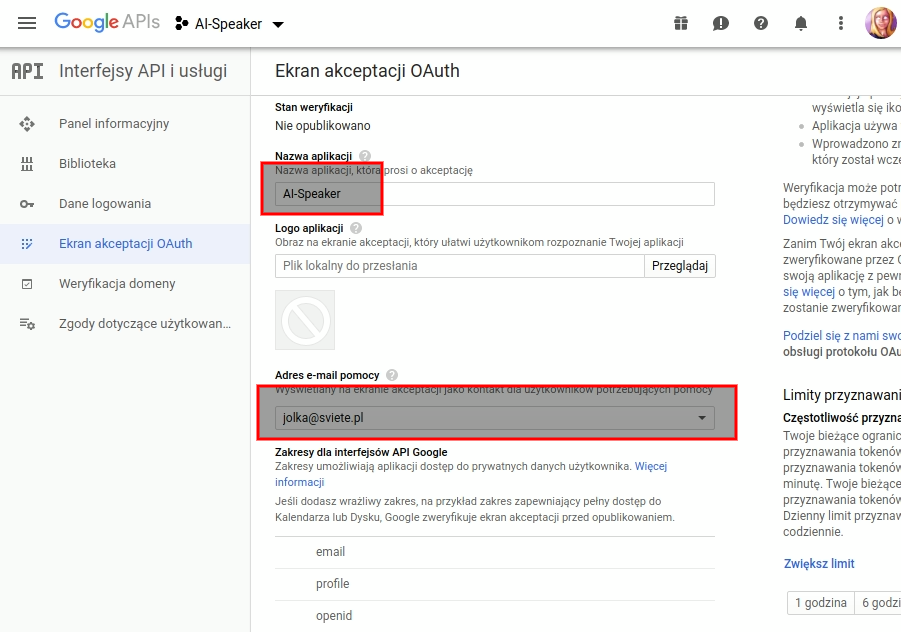The width and height of the screenshot is (901, 632).
Task: Open the three-dot settings menu
Action: 841,24
